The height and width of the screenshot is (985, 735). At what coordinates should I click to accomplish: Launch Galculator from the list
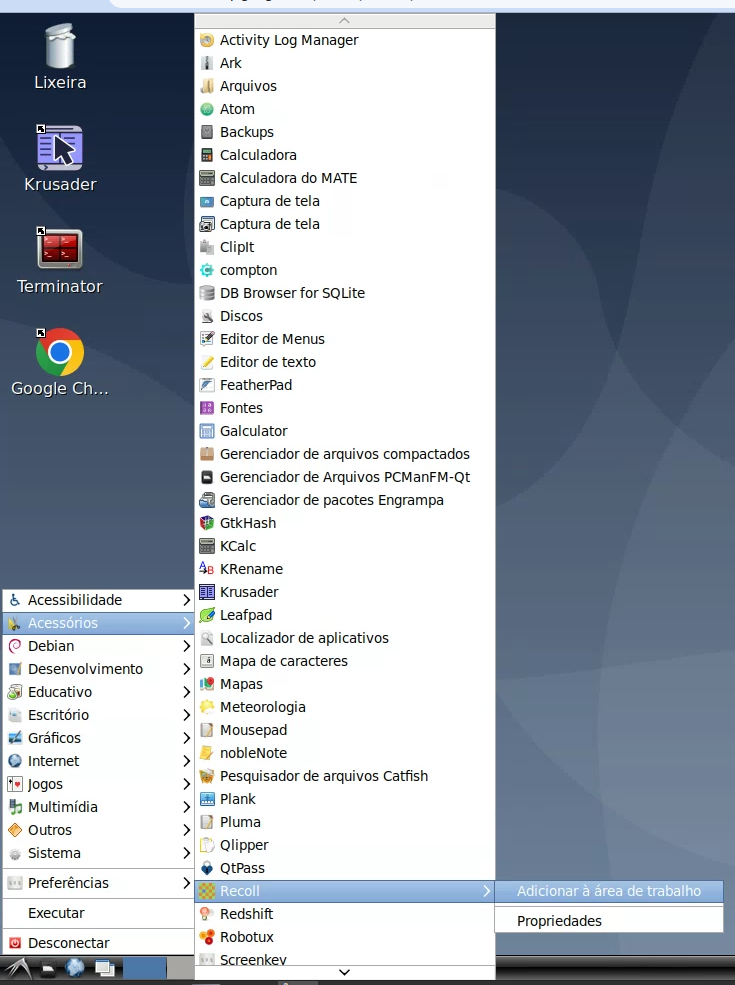345,431
